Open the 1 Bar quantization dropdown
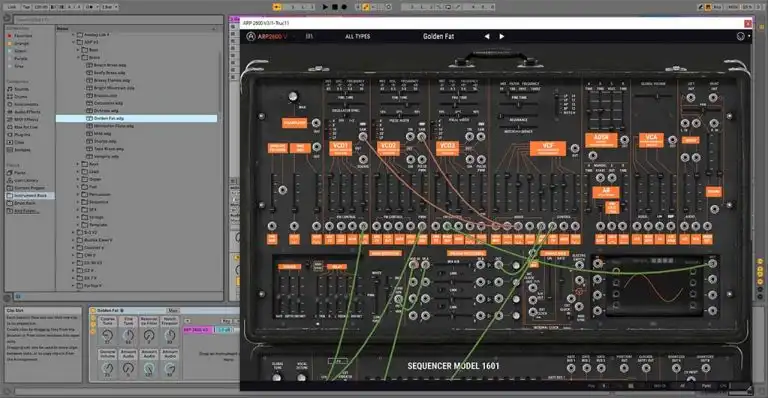 click(x=109, y=7)
